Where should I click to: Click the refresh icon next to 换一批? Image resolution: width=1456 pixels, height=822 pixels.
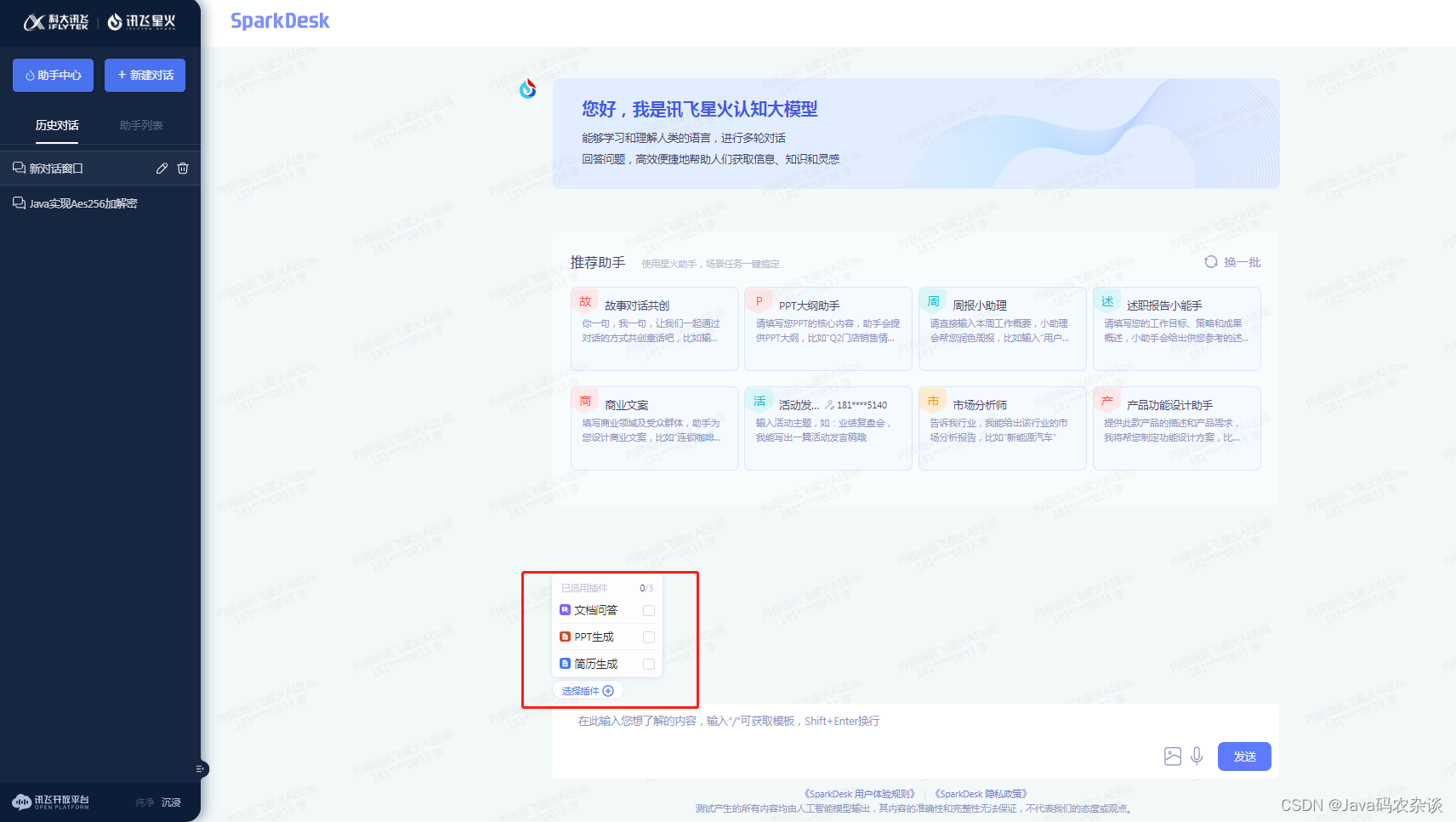tap(1211, 262)
